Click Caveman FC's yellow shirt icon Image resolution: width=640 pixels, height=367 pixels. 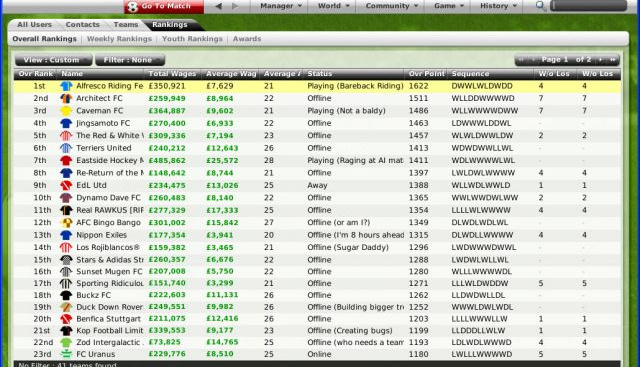[66, 111]
